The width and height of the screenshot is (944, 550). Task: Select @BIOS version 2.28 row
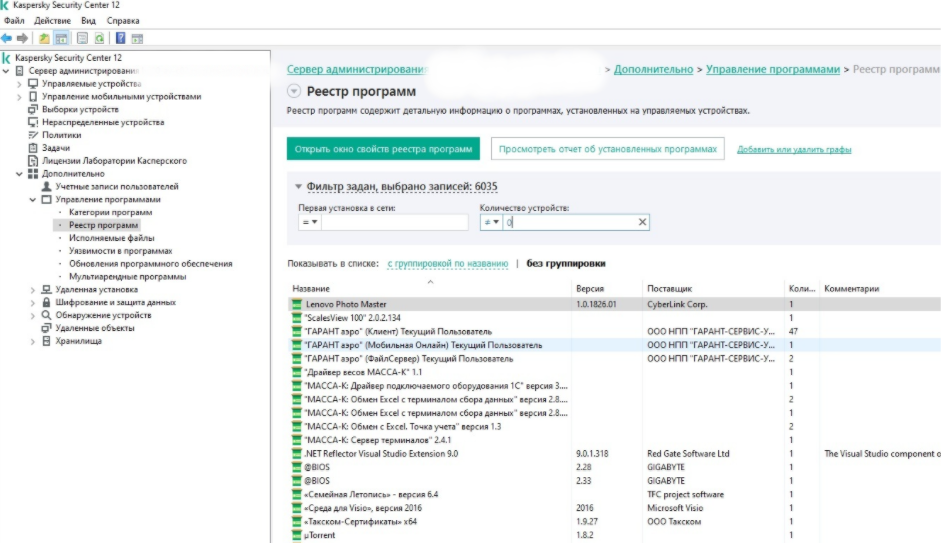[x=614, y=468]
